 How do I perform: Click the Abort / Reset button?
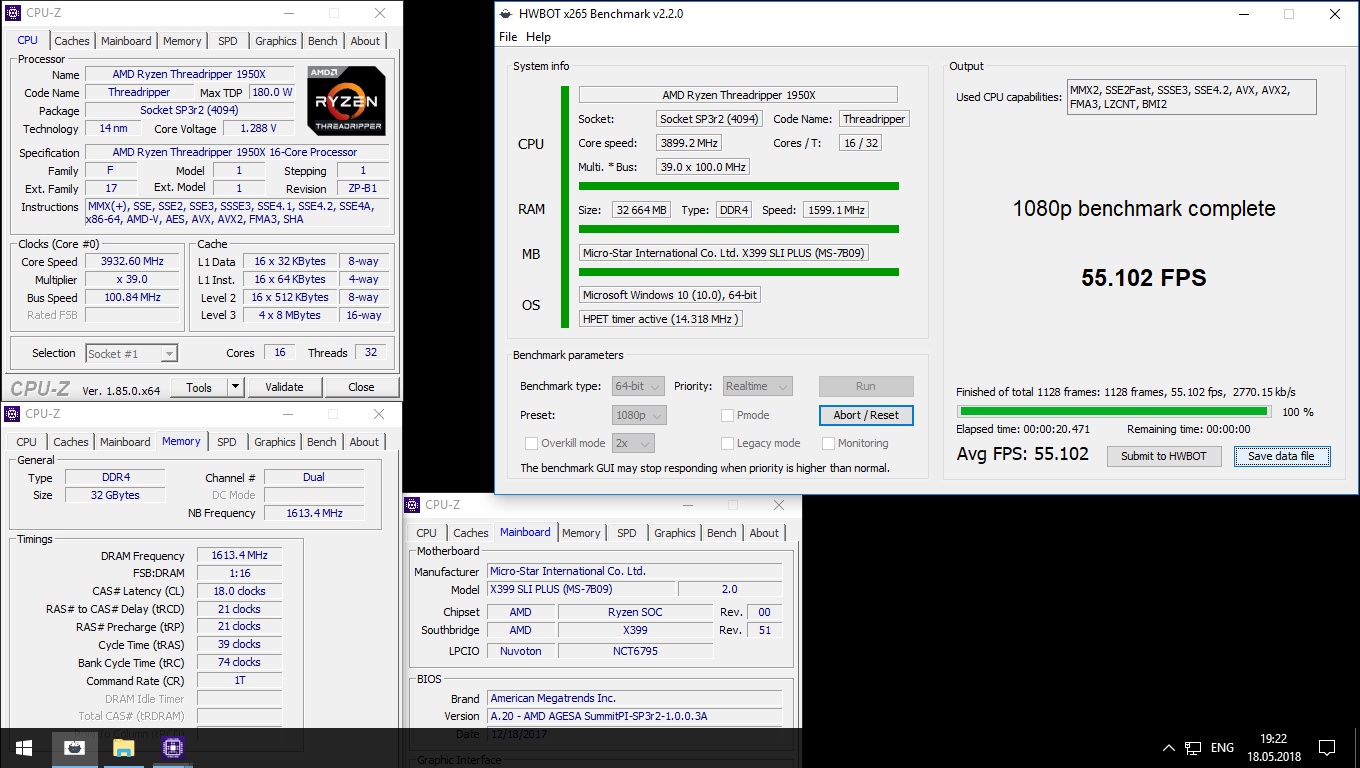(x=866, y=415)
